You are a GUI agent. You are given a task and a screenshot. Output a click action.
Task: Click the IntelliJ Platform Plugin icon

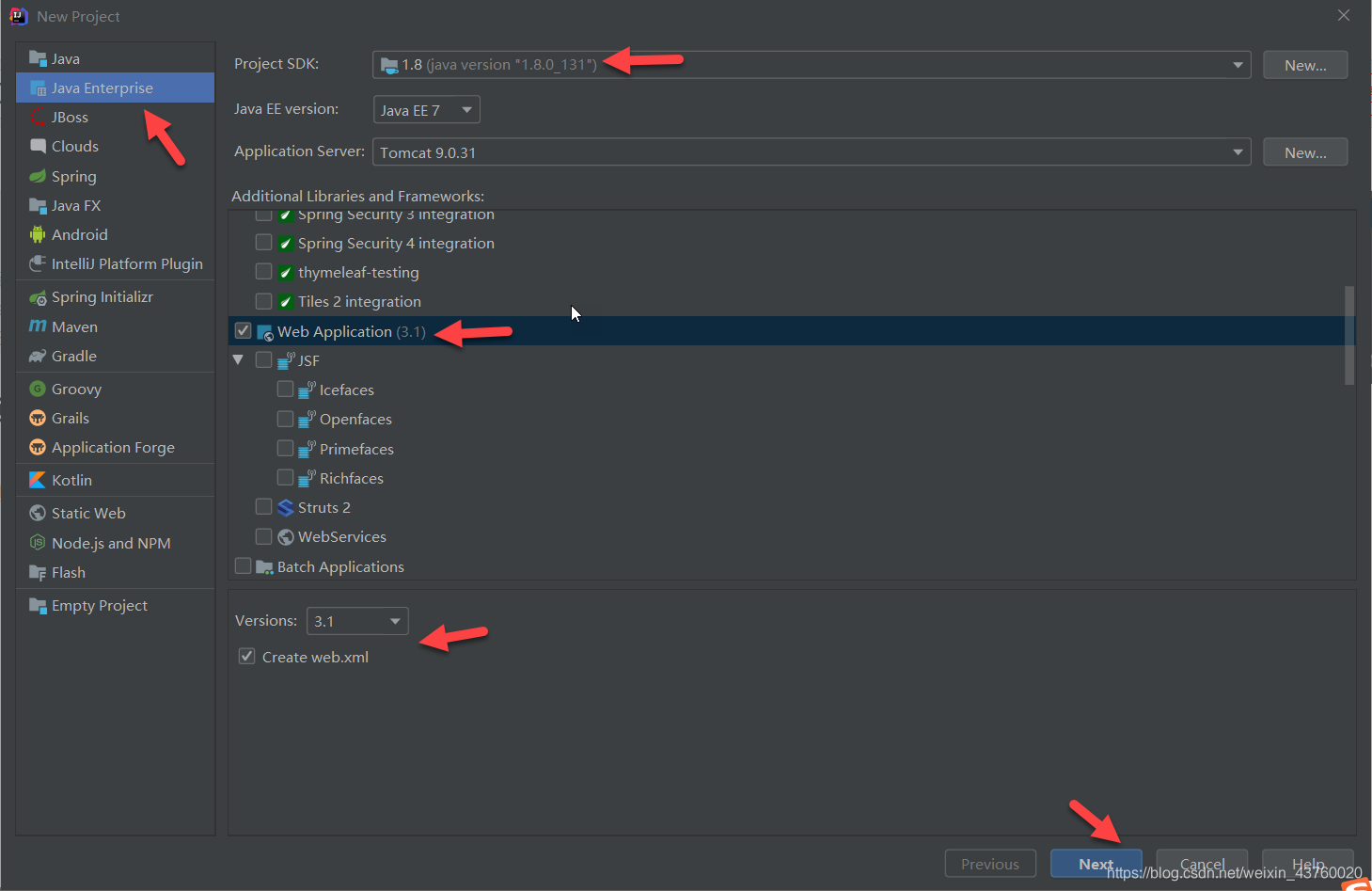(38, 263)
